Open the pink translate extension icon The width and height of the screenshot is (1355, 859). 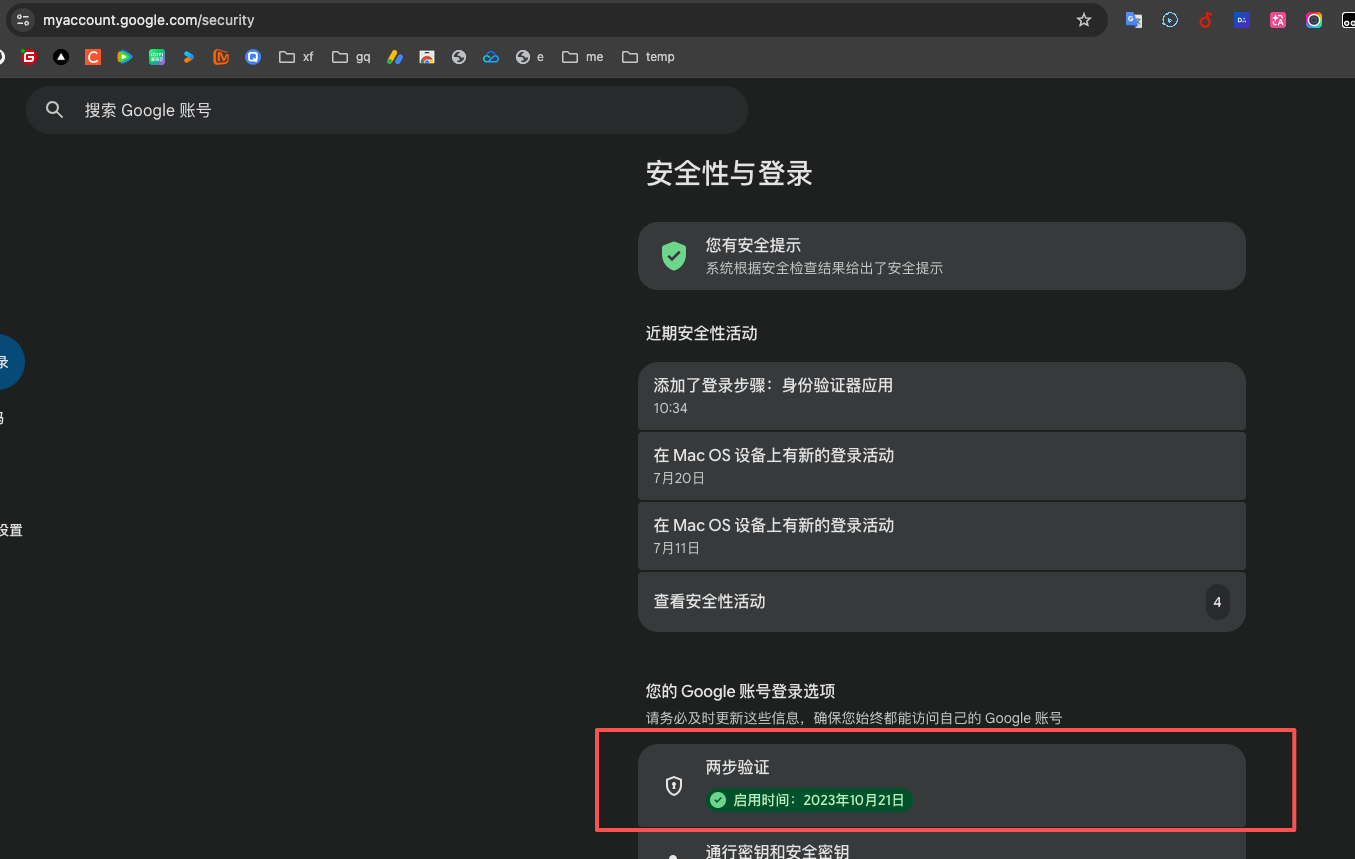[1278, 20]
